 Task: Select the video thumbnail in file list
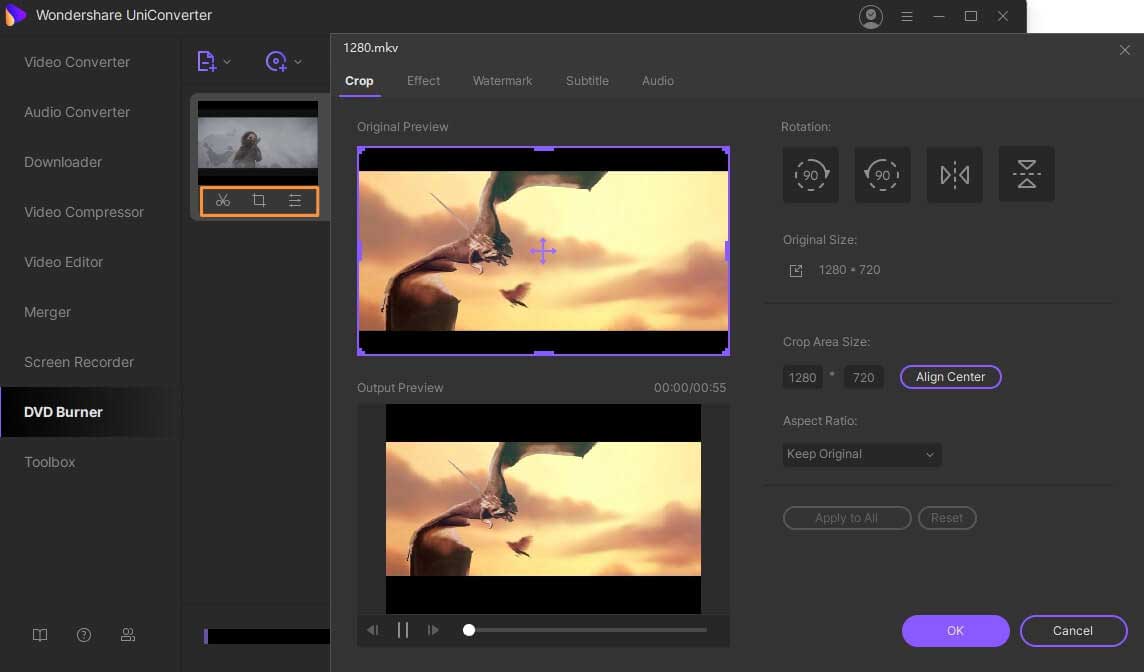click(x=258, y=142)
